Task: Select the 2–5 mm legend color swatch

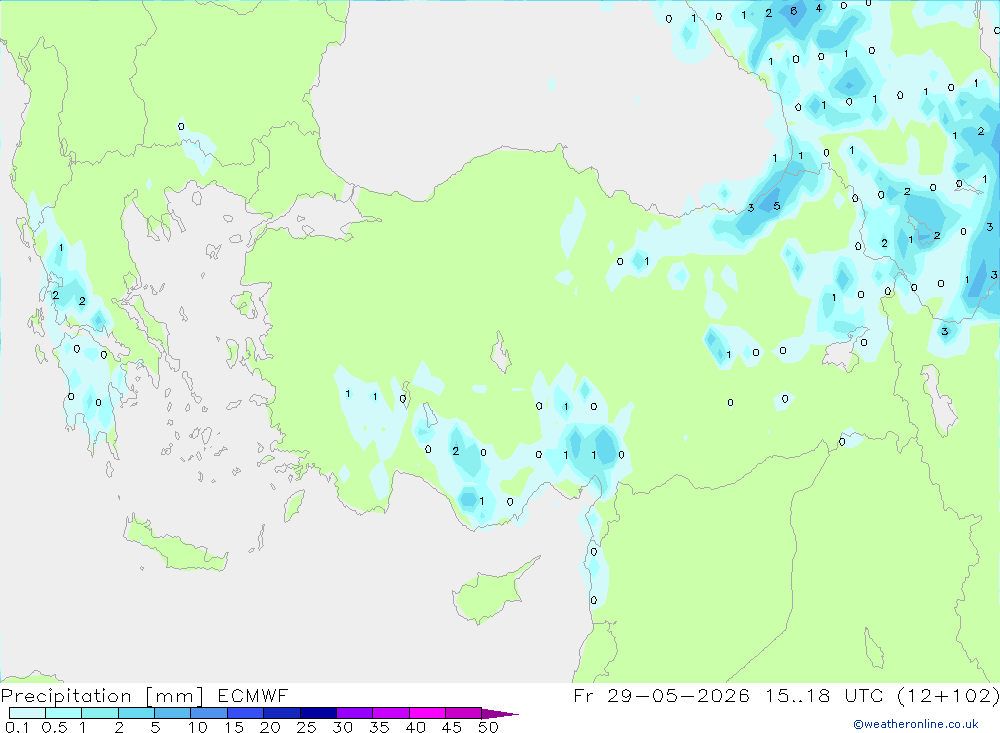Action: pyautogui.click(x=136, y=713)
